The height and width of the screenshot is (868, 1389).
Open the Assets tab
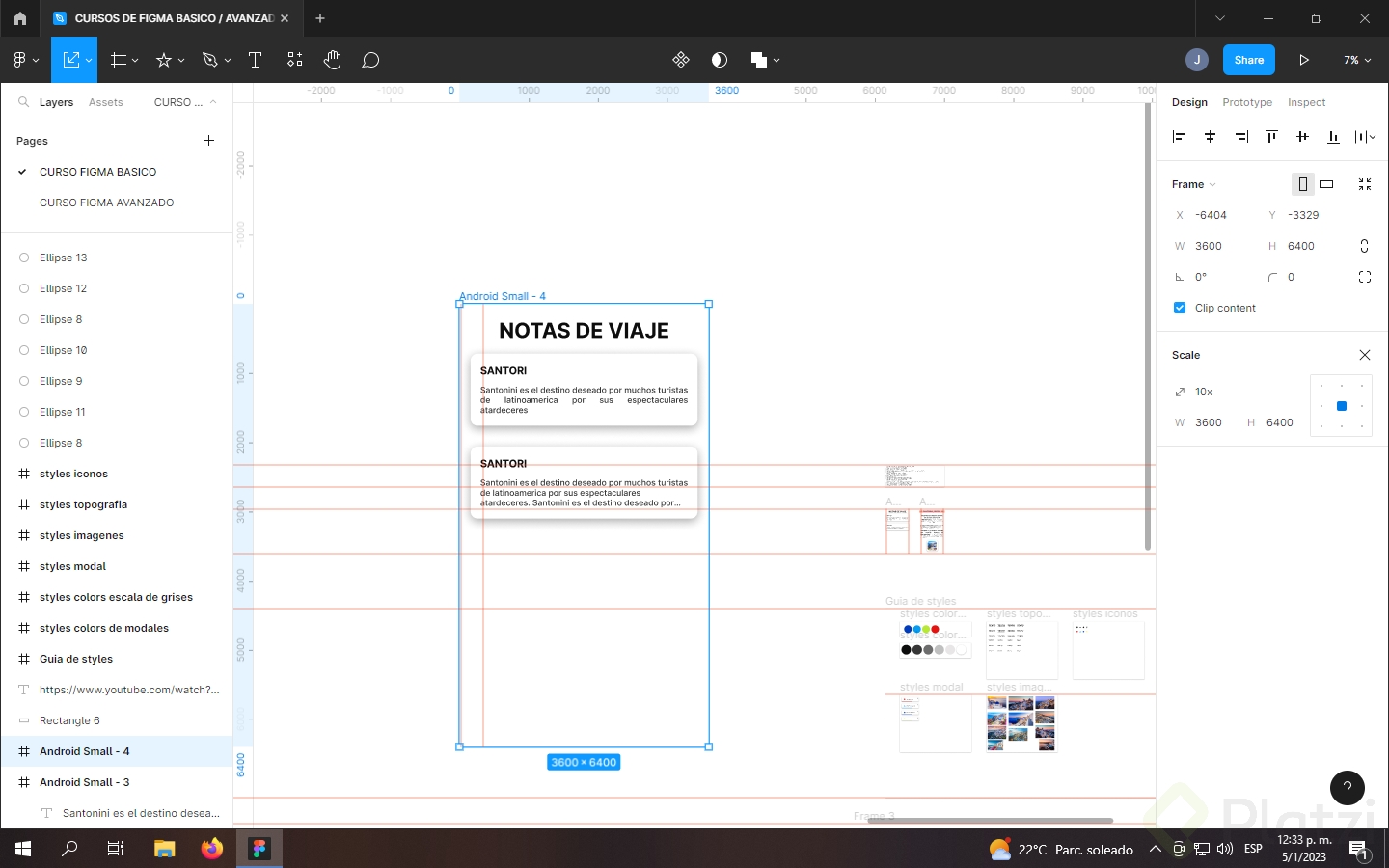[x=106, y=102]
